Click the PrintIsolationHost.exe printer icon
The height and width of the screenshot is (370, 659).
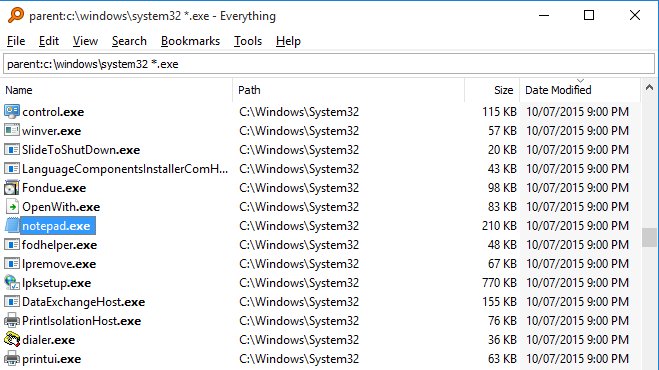(12, 321)
